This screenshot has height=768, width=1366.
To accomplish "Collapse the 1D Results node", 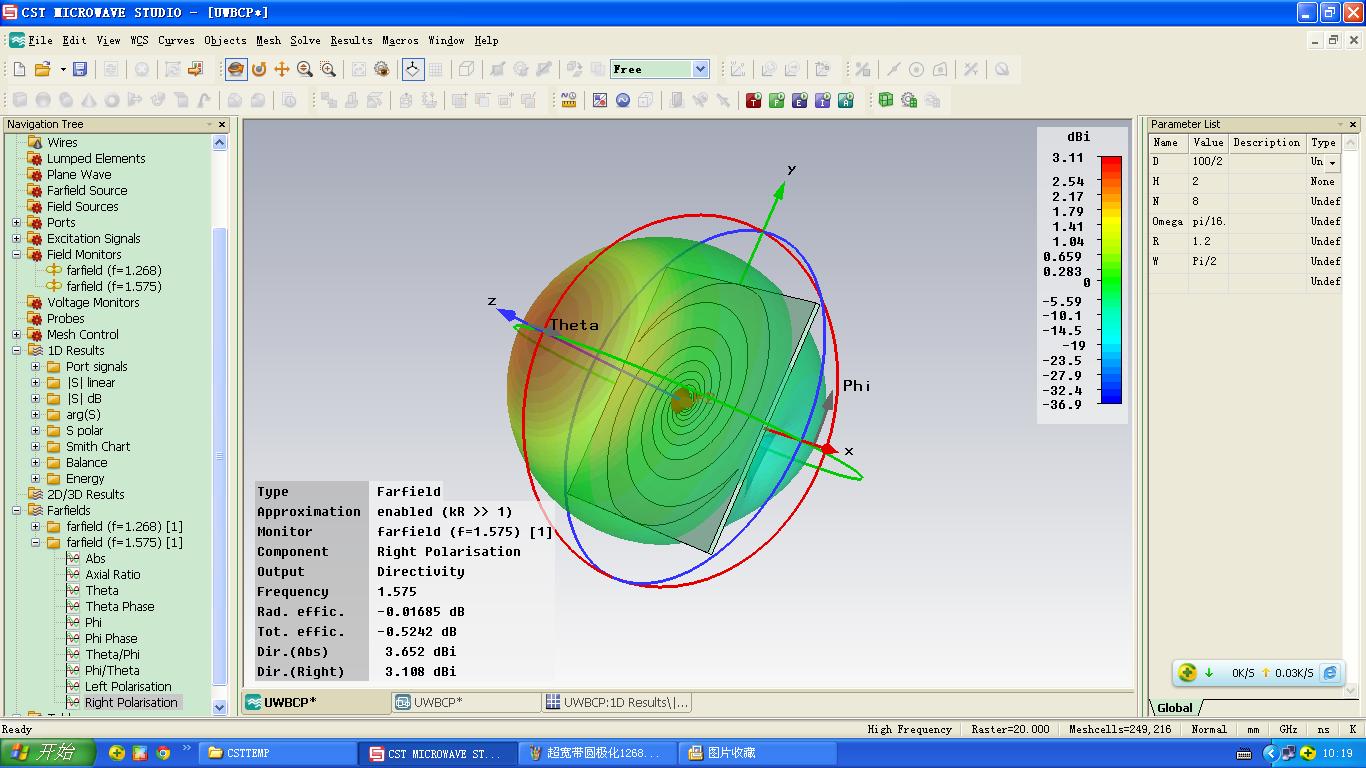I will 16,351.
